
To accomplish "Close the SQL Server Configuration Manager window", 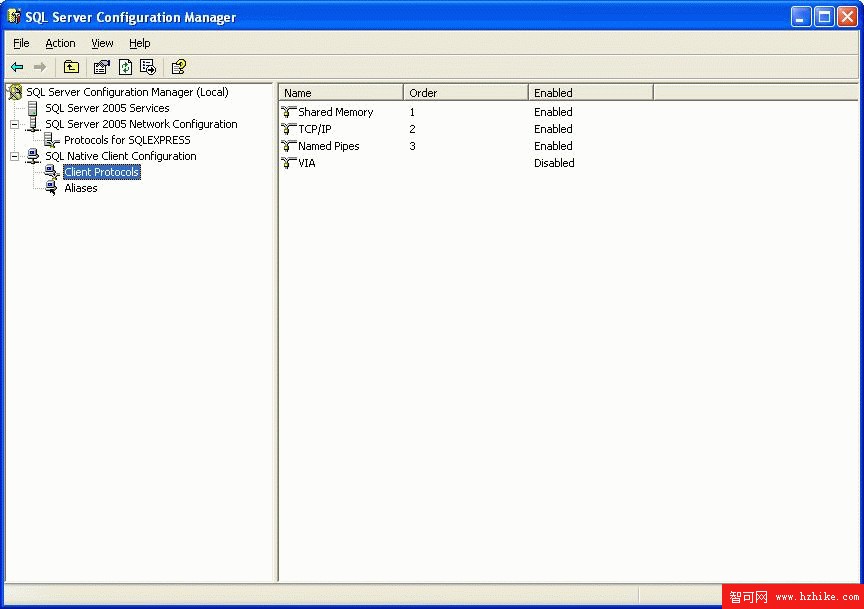I will 847,17.
